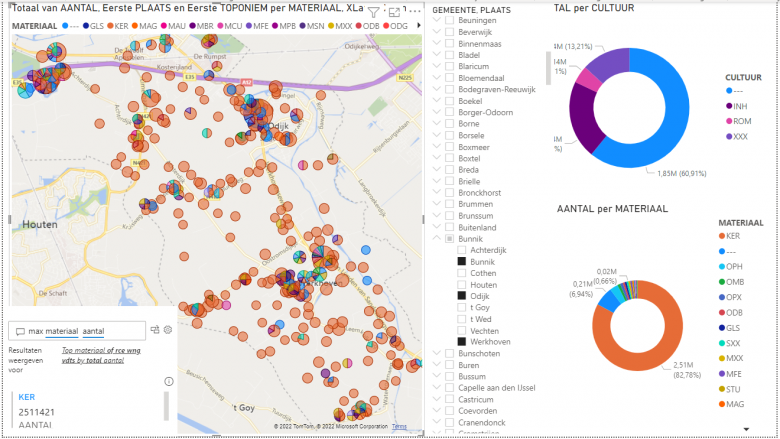Click the Q&A question input field
The image size is (780, 439).
click(85, 331)
